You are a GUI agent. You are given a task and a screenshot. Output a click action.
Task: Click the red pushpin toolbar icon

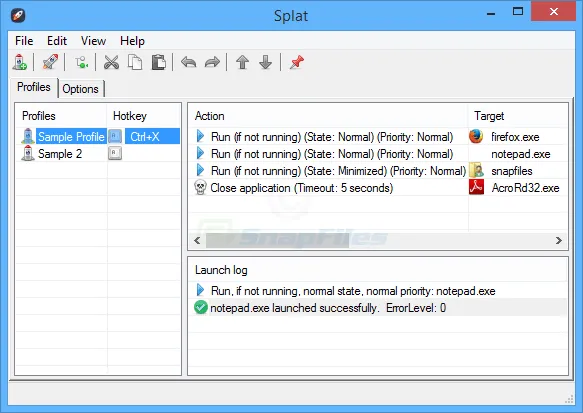click(x=296, y=62)
